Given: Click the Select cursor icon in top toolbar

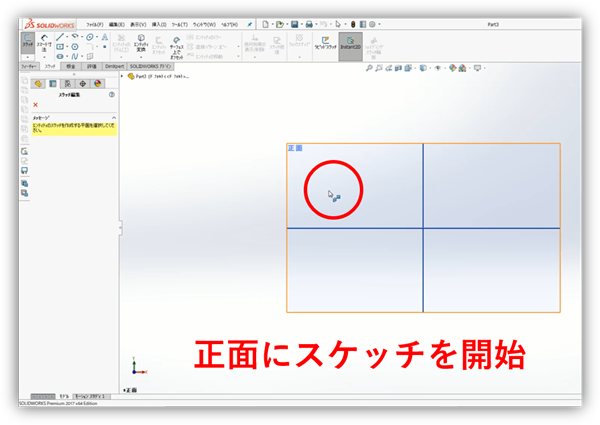Looking at the screenshot, I should (x=338, y=24).
